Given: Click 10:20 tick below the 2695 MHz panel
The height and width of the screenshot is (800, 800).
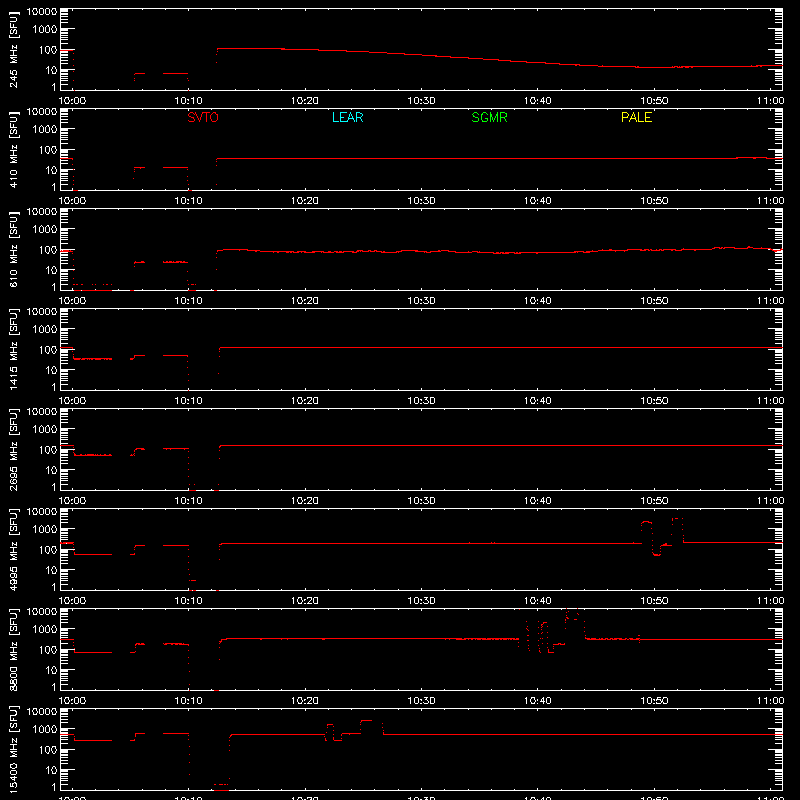Looking at the screenshot, I should pyautogui.click(x=305, y=501).
